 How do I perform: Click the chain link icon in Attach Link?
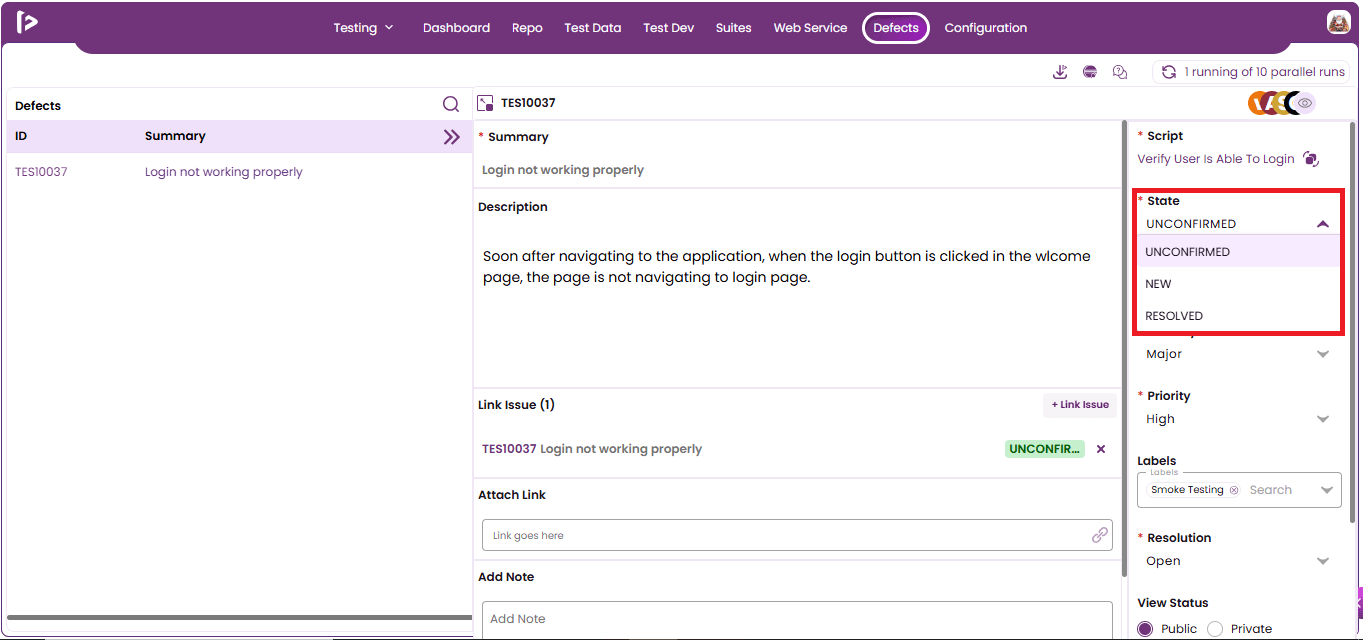(1100, 535)
